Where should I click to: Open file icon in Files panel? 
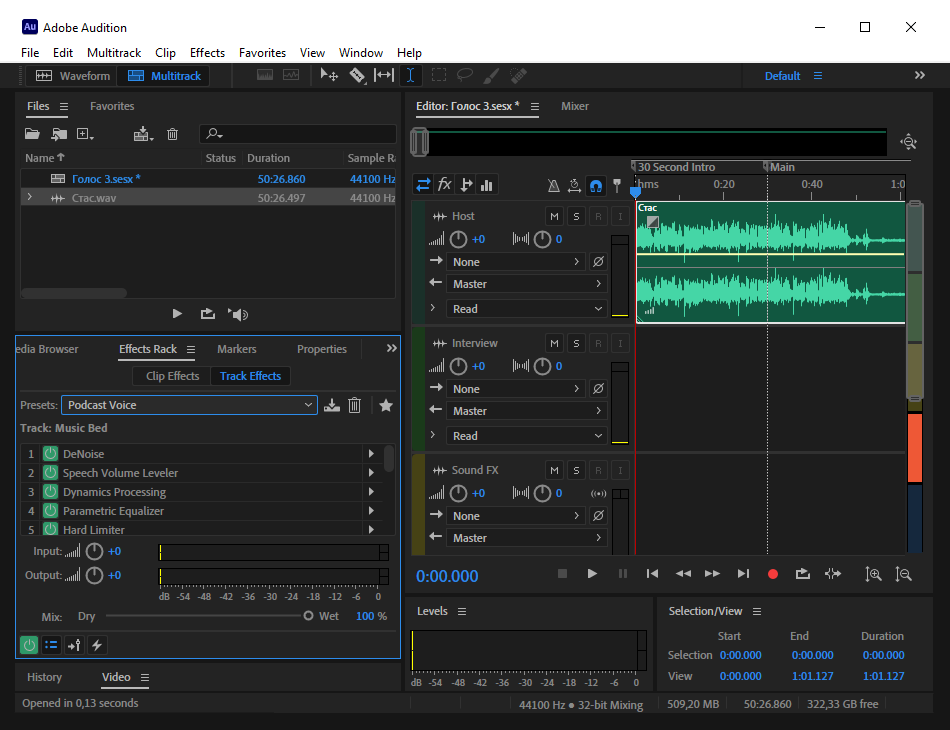coord(32,134)
